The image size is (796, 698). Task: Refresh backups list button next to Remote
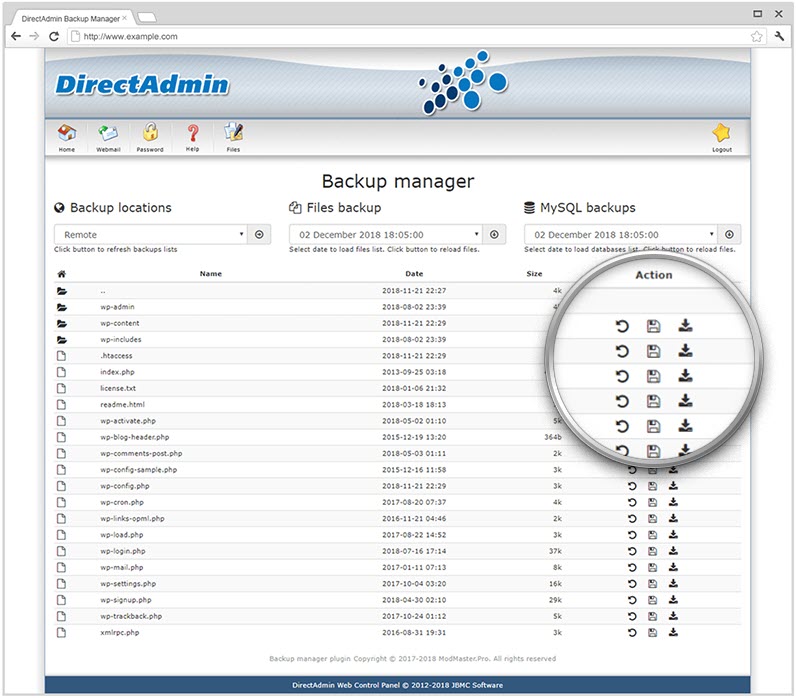[259, 234]
